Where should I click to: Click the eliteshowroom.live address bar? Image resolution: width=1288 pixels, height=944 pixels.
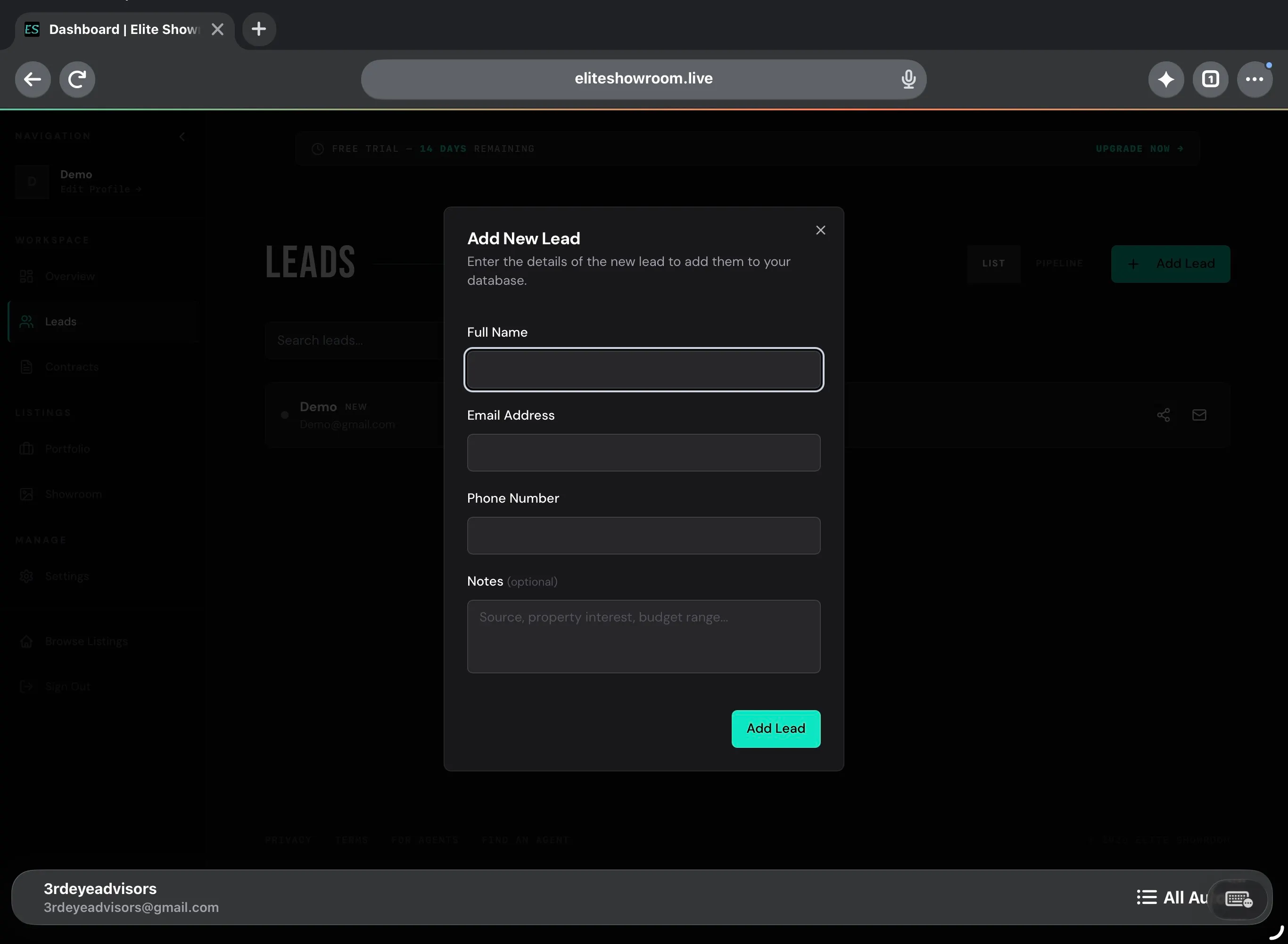click(644, 79)
